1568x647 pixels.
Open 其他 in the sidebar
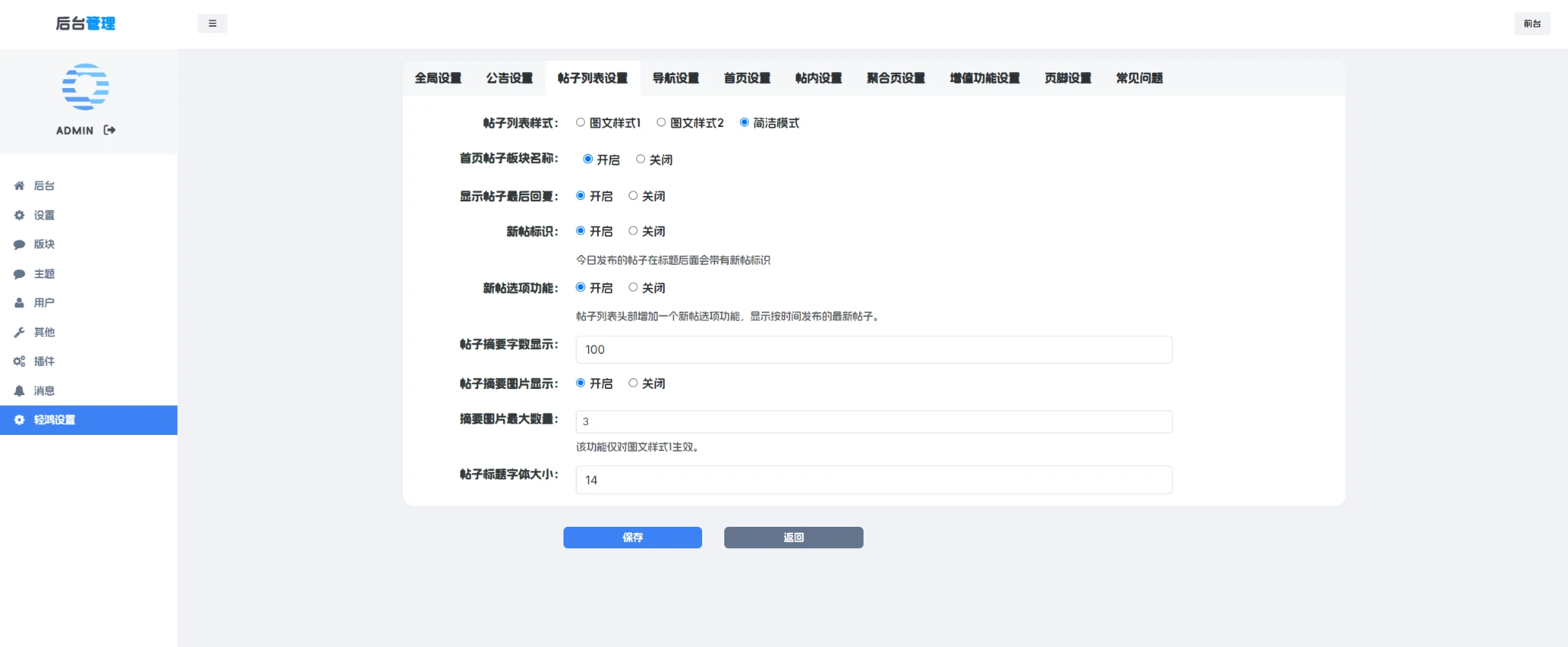coord(89,332)
